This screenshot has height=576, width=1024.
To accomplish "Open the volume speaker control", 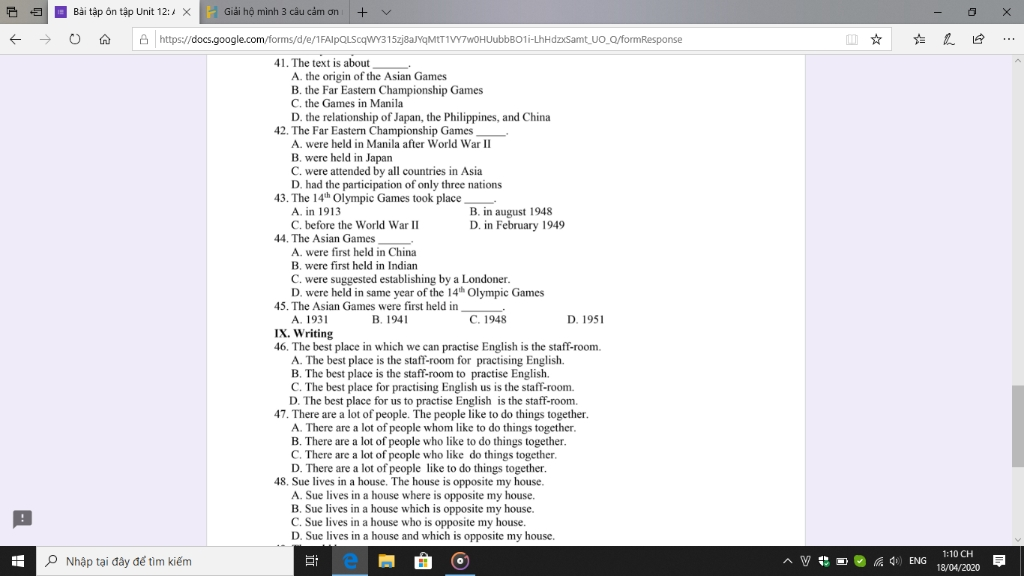I will point(896,561).
